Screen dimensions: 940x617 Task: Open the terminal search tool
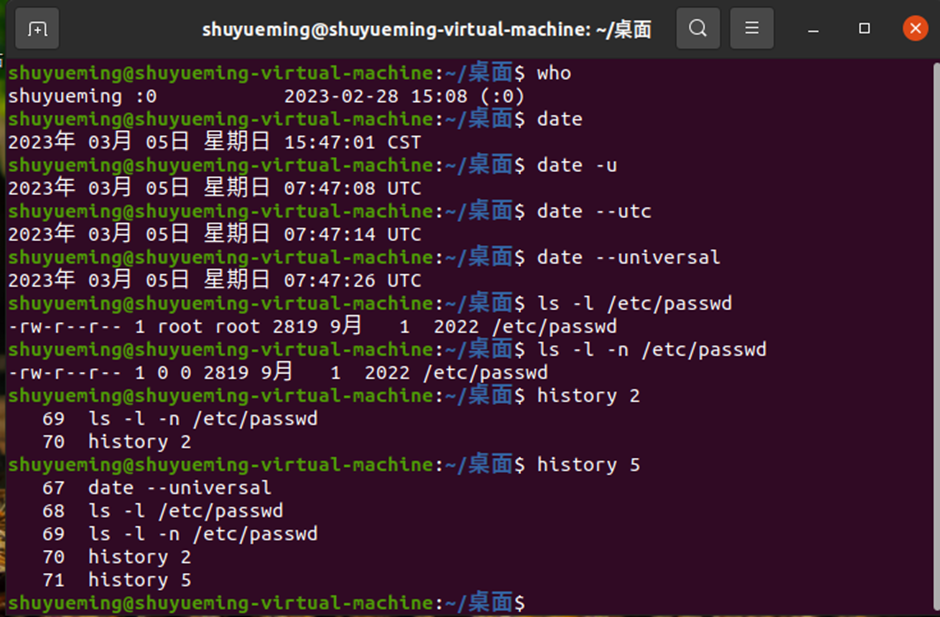[698, 28]
